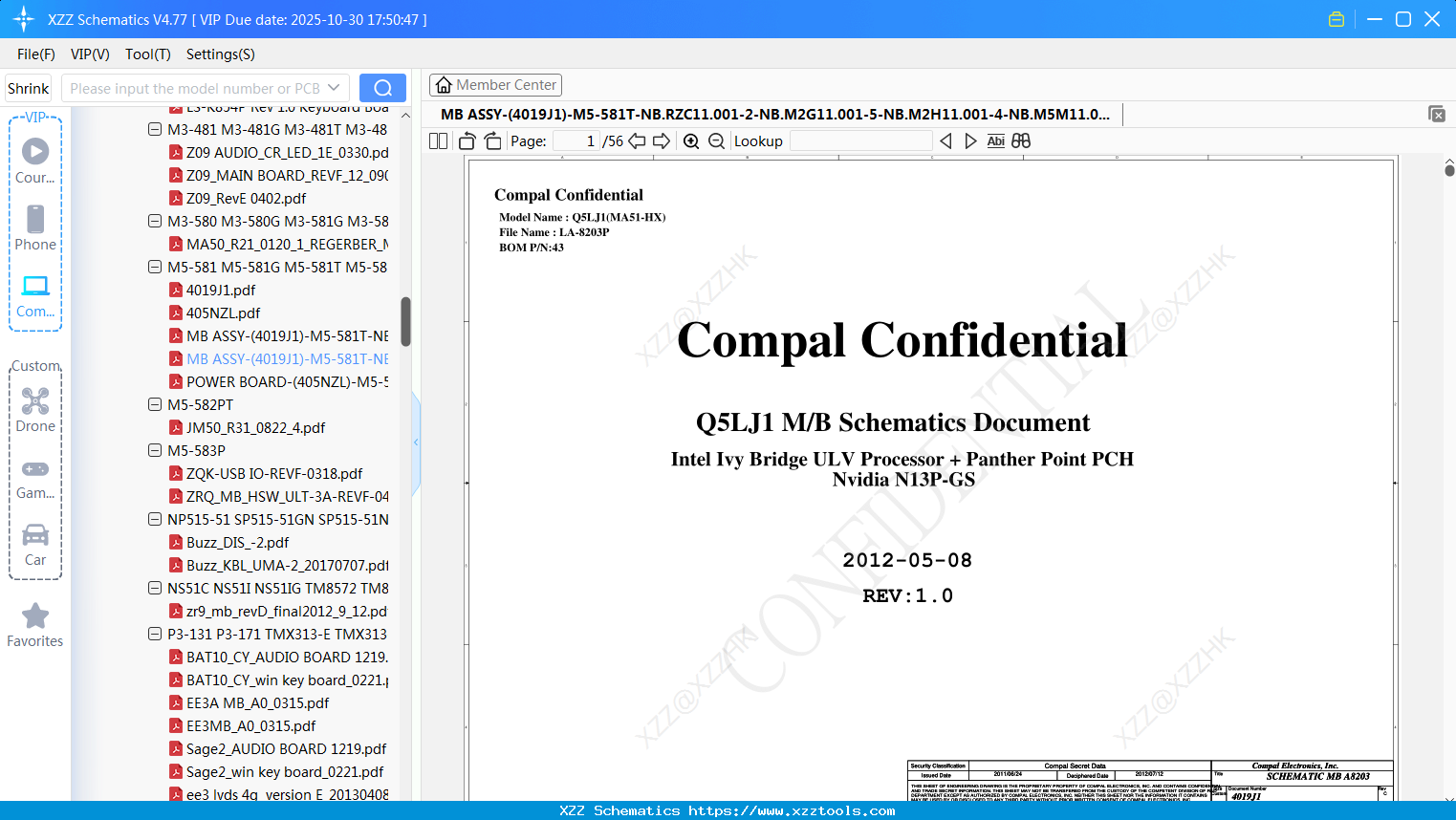The width and height of the screenshot is (1456, 820).
Task: Click the binoculars find icon
Action: [x=1021, y=141]
